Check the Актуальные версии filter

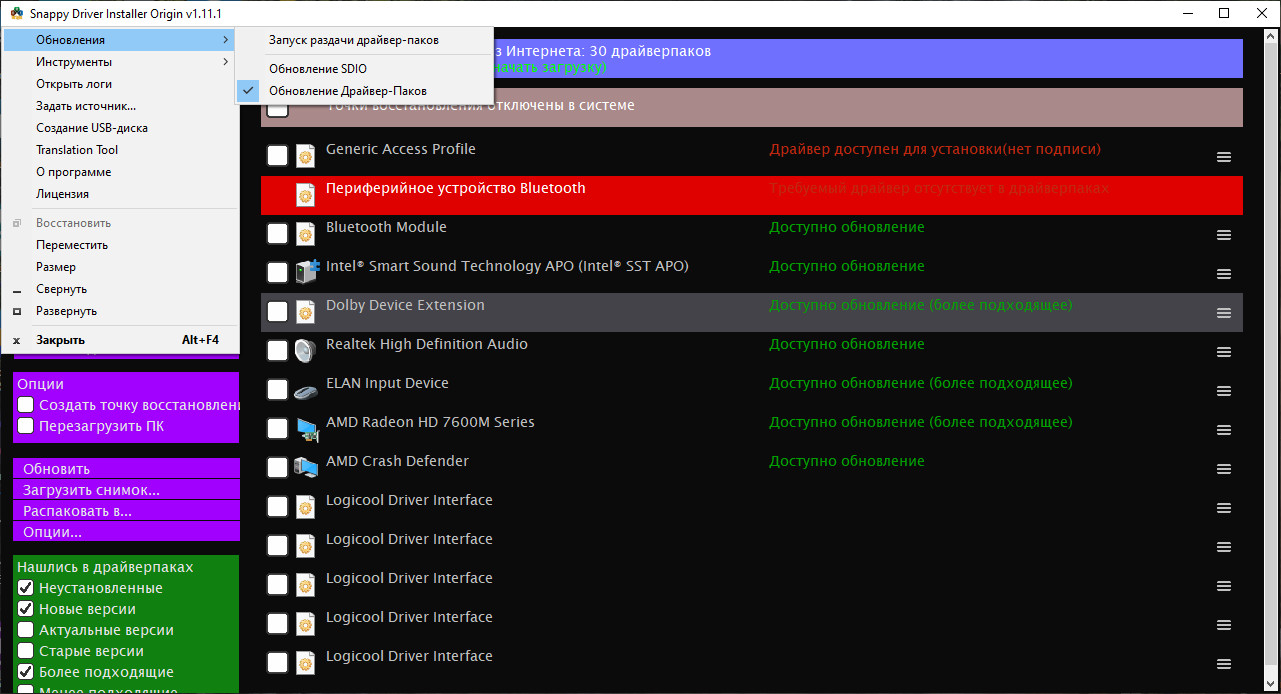26,630
